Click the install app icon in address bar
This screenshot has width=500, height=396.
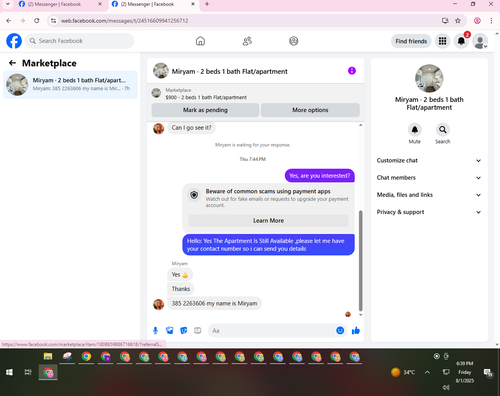[445, 21]
